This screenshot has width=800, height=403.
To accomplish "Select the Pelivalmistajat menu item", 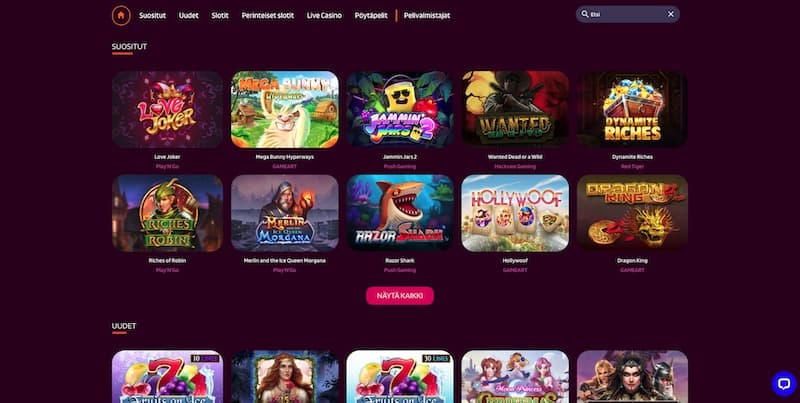I will click(x=427, y=15).
